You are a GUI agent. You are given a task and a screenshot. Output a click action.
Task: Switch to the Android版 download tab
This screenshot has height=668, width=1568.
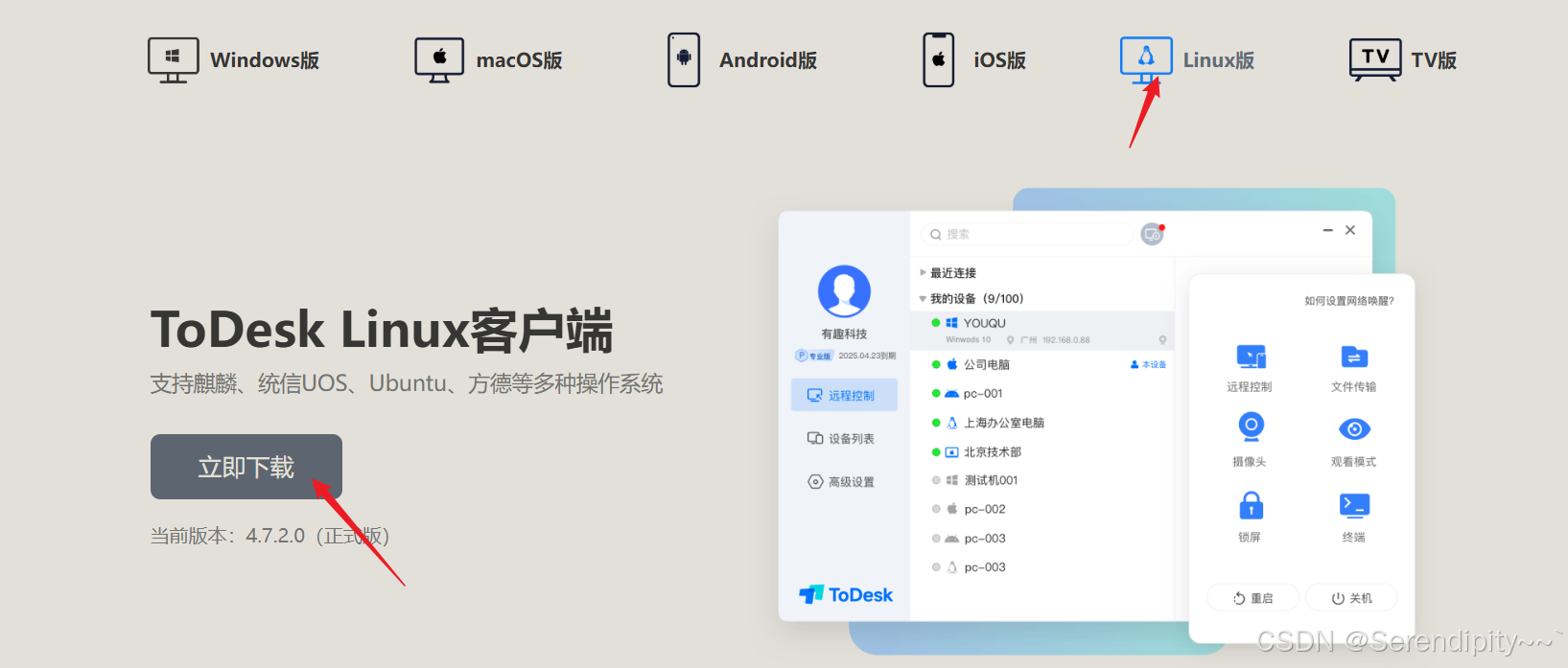tap(742, 60)
